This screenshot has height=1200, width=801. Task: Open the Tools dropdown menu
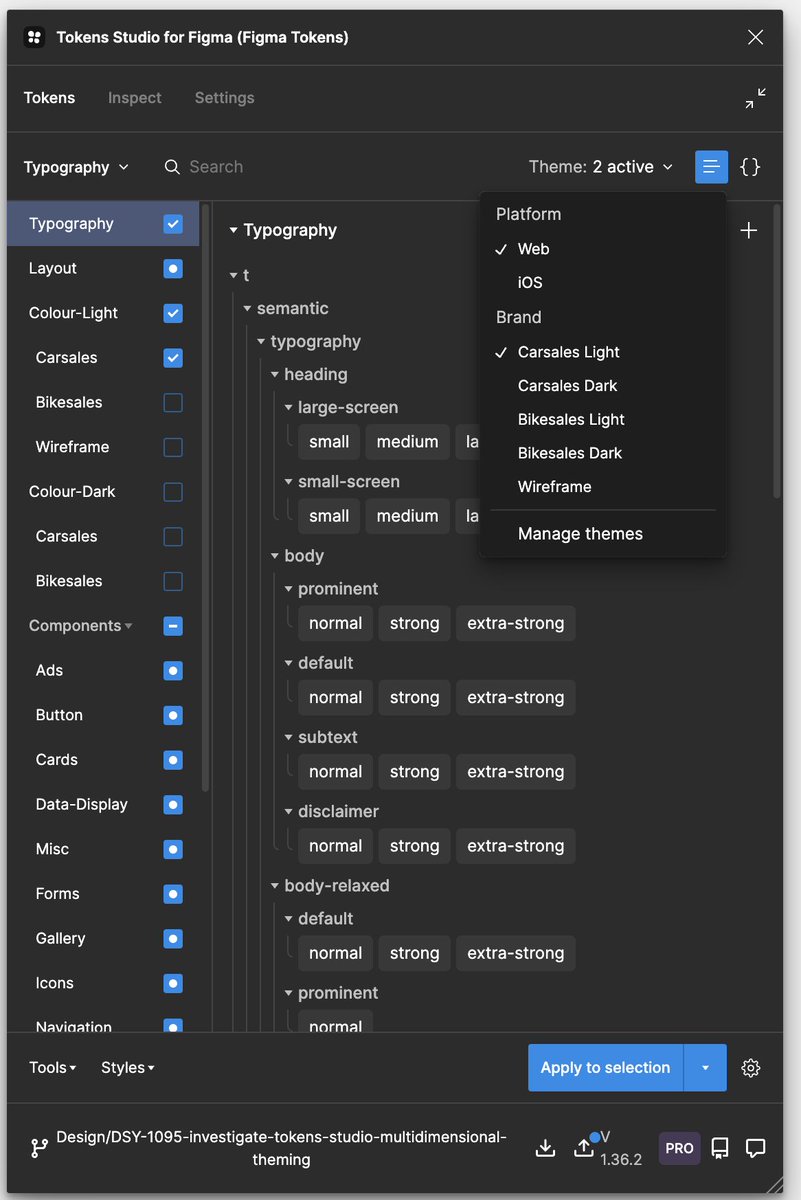coord(53,1068)
